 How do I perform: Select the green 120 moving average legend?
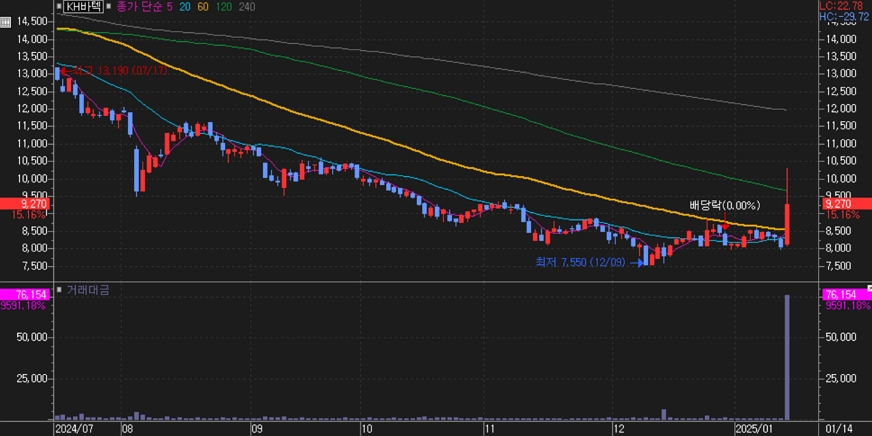[x=226, y=6]
